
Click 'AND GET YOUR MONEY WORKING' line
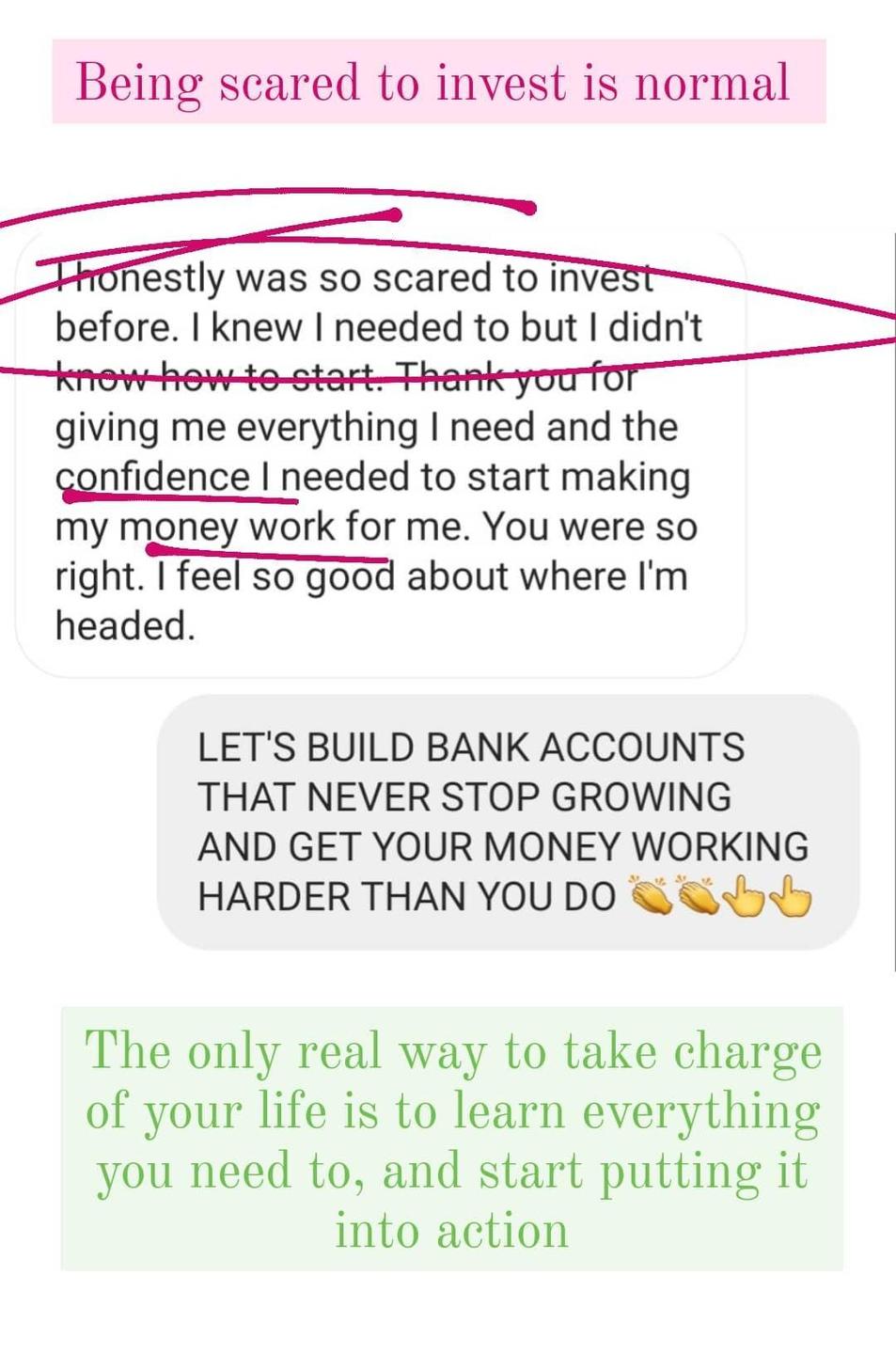[x=503, y=847]
